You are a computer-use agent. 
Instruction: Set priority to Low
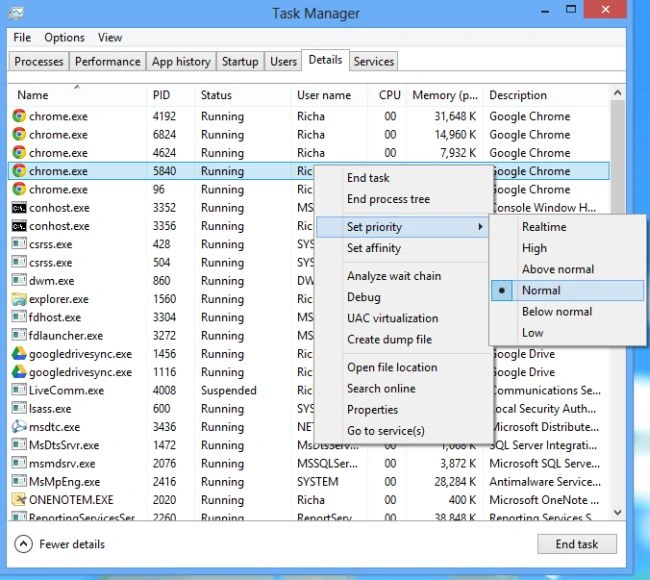point(567,332)
